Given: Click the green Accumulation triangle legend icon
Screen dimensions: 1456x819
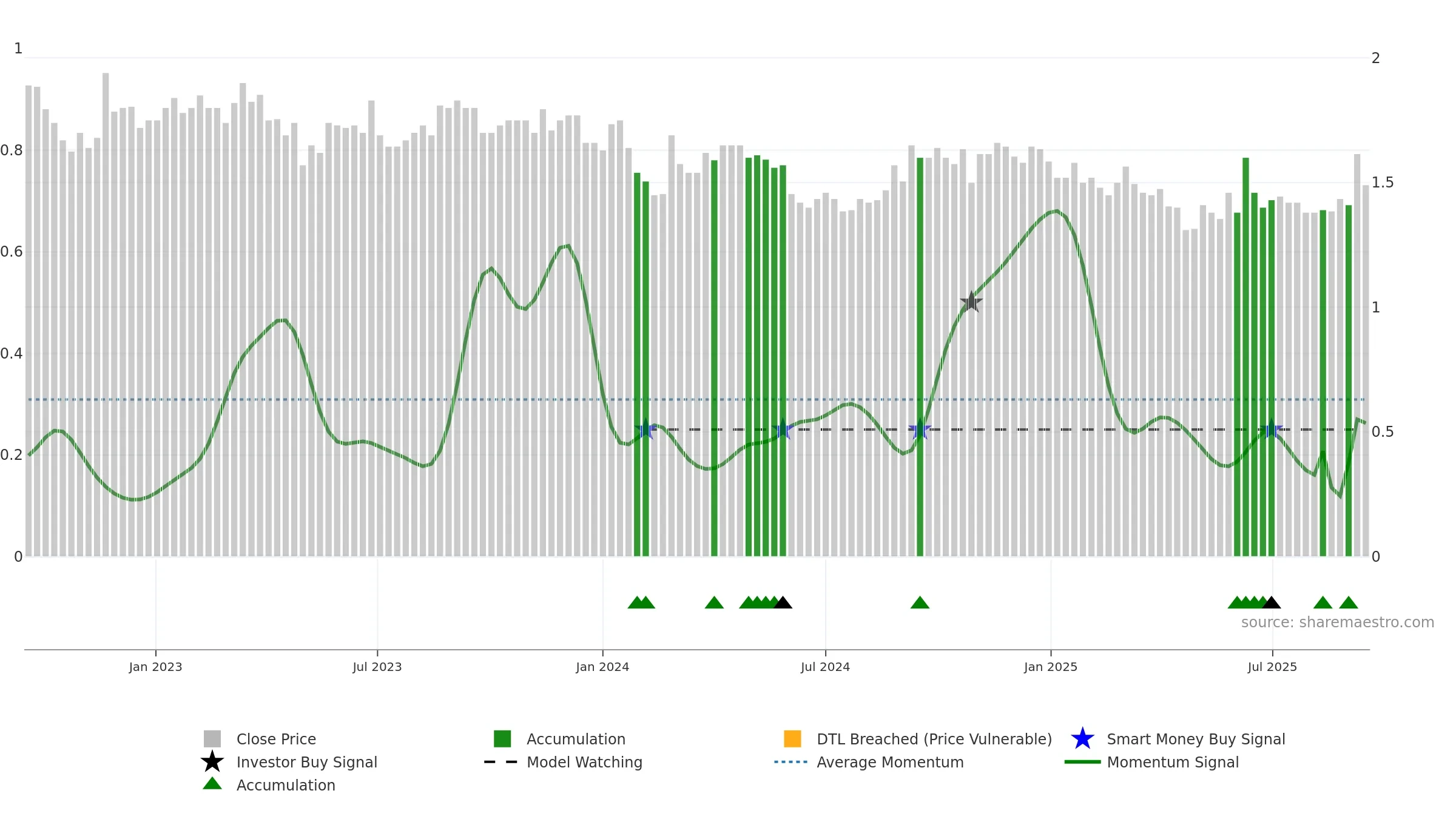Looking at the screenshot, I should tap(212, 784).
